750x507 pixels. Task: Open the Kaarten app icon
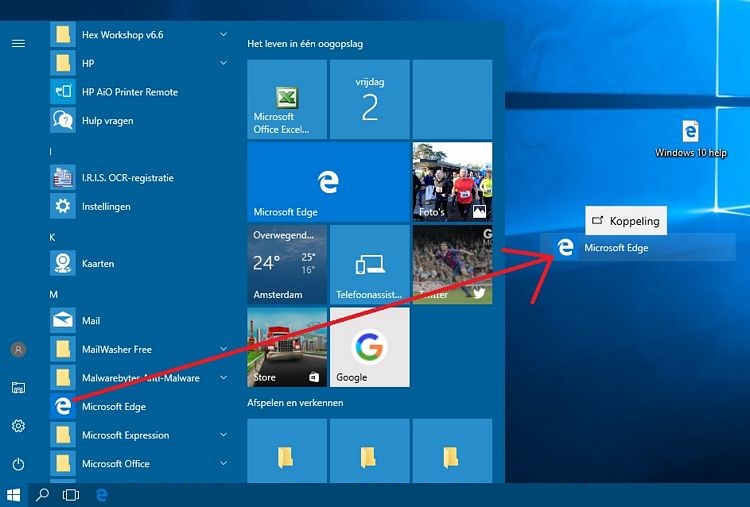click(x=63, y=263)
